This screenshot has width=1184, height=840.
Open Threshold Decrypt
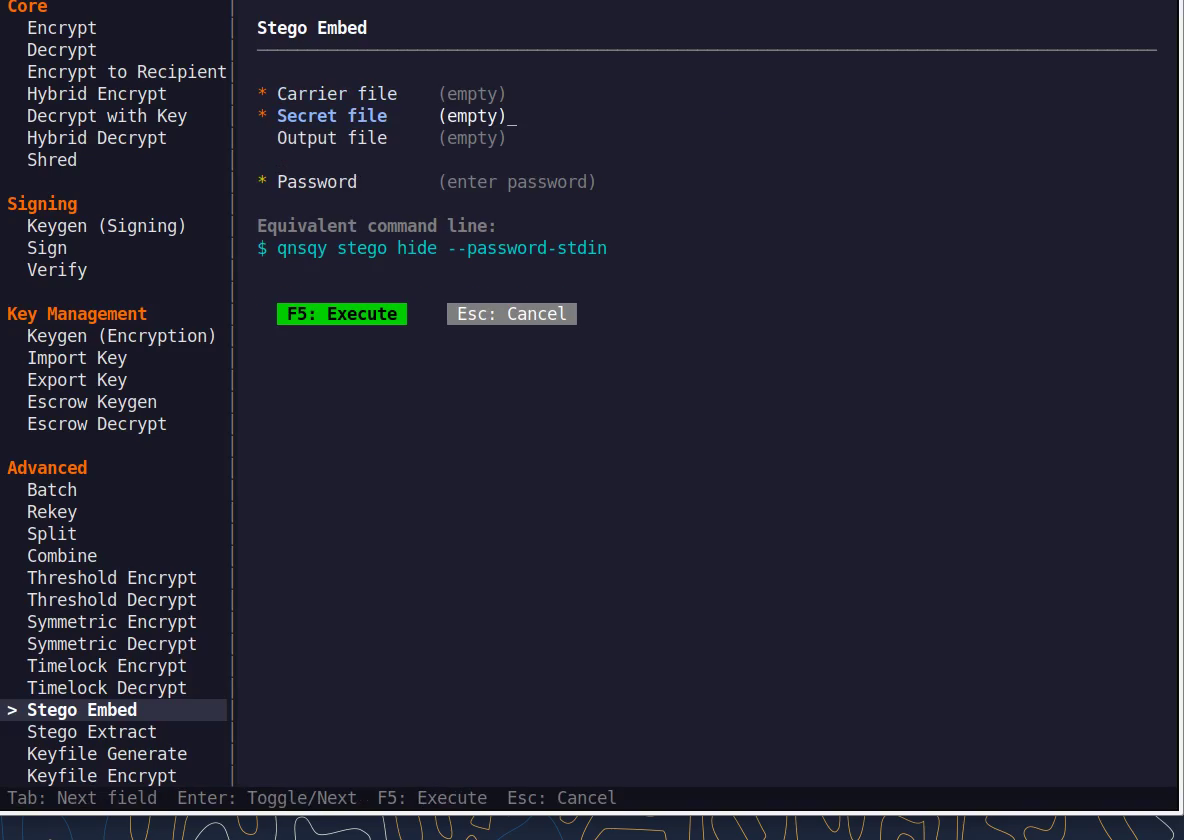coord(112,599)
